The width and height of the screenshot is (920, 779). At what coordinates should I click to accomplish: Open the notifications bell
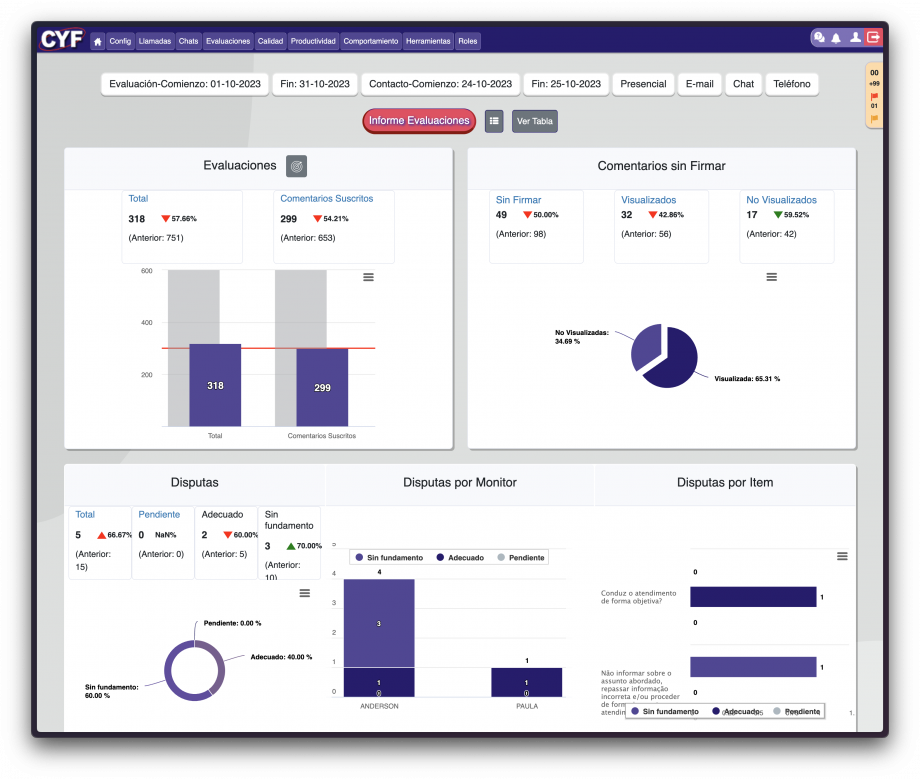click(836, 38)
